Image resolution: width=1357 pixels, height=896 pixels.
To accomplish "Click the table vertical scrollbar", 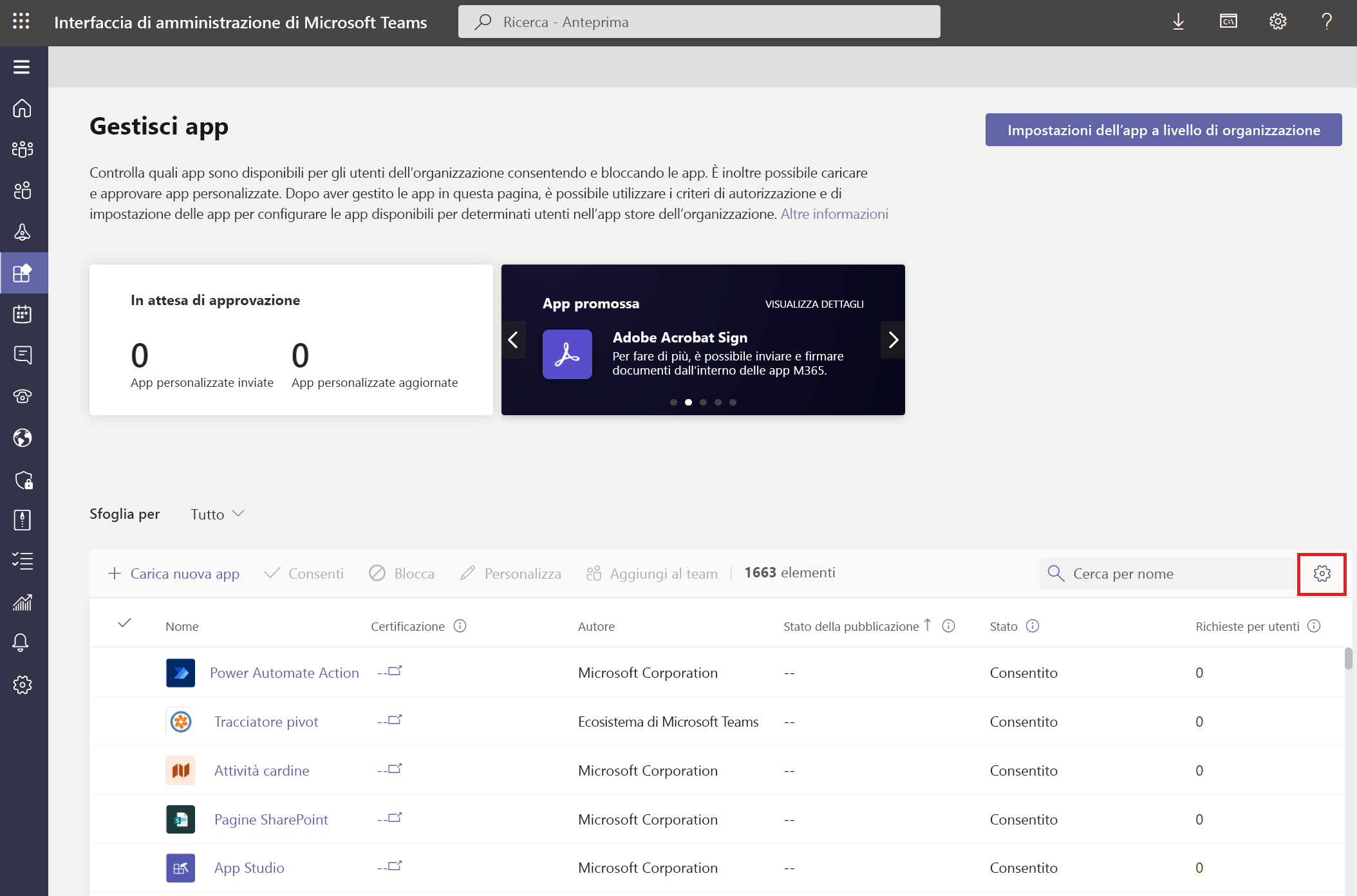I will pyautogui.click(x=1349, y=659).
